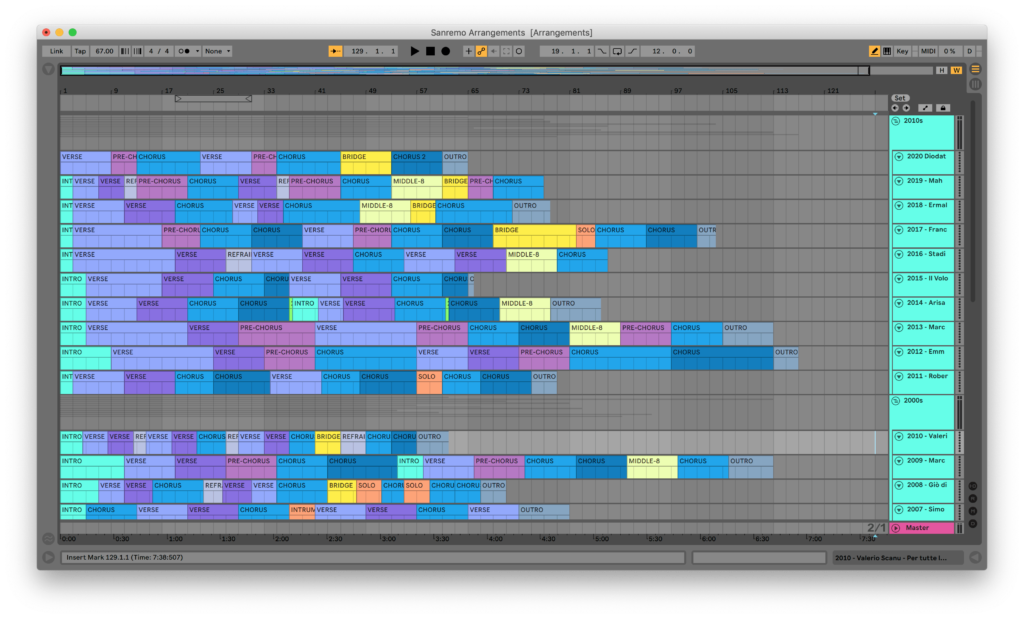The width and height of the screenshot is (1024, 619).
Task: Open the groove pool None dropdown
Action: [215, 50]
